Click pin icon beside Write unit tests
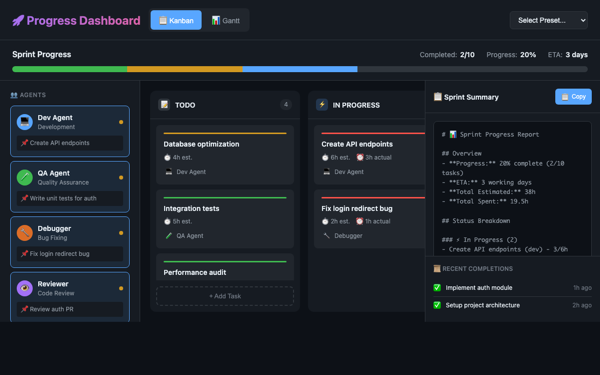The image size is (600, 375). (x=24, y=198)
